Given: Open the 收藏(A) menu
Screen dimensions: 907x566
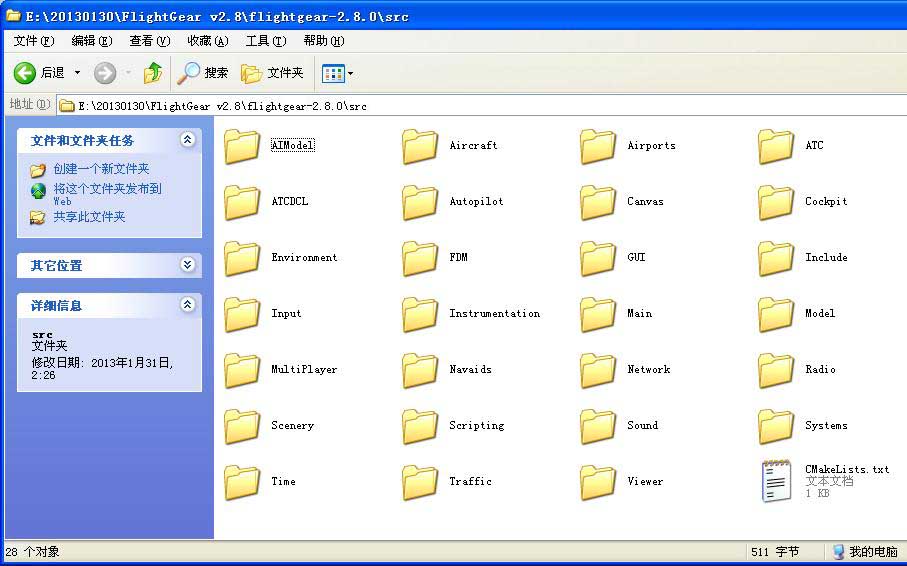Looking at the screenshot, I should [x=208, y=41].
